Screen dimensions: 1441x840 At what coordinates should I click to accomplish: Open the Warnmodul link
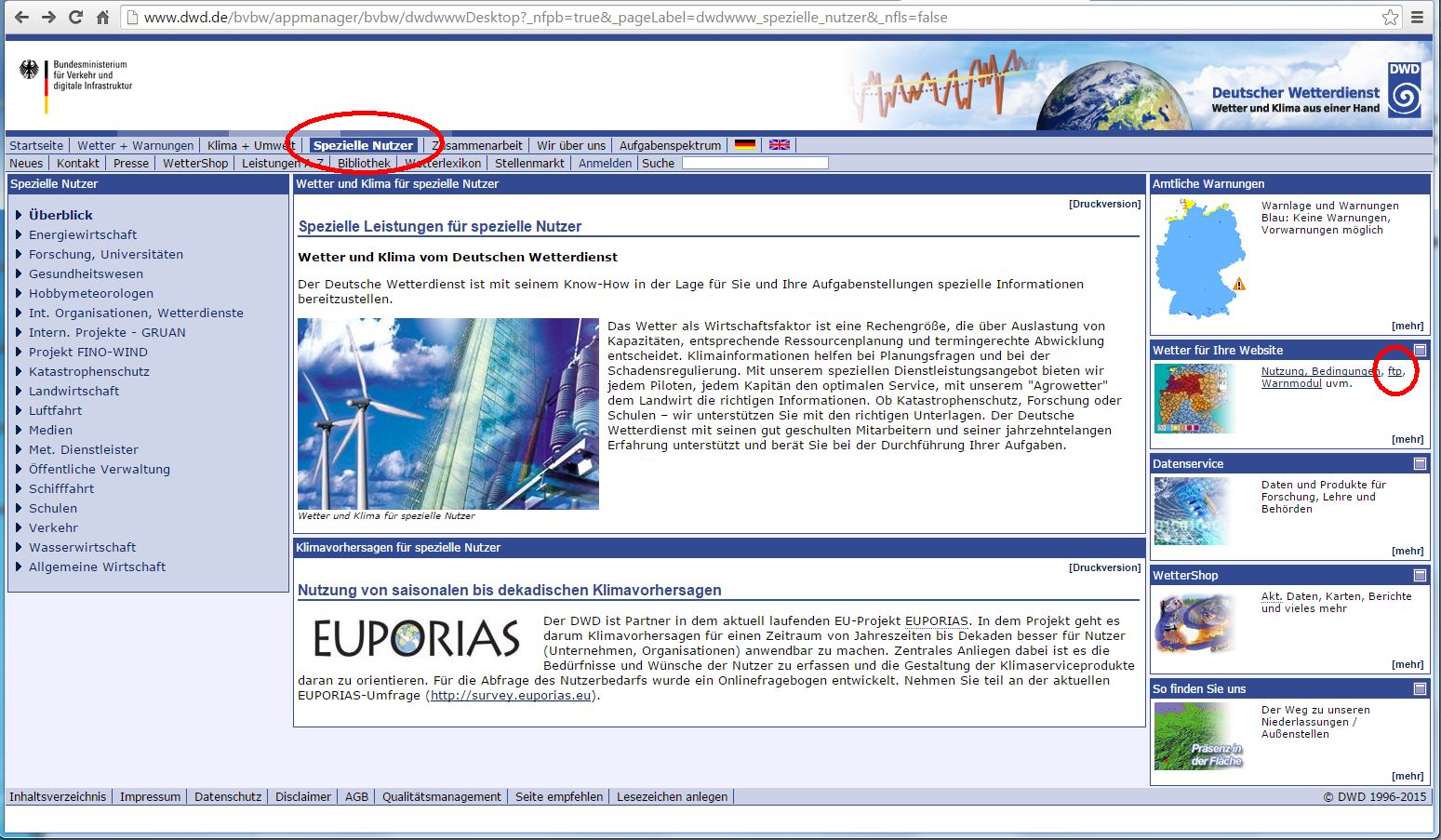[1291, 383]
